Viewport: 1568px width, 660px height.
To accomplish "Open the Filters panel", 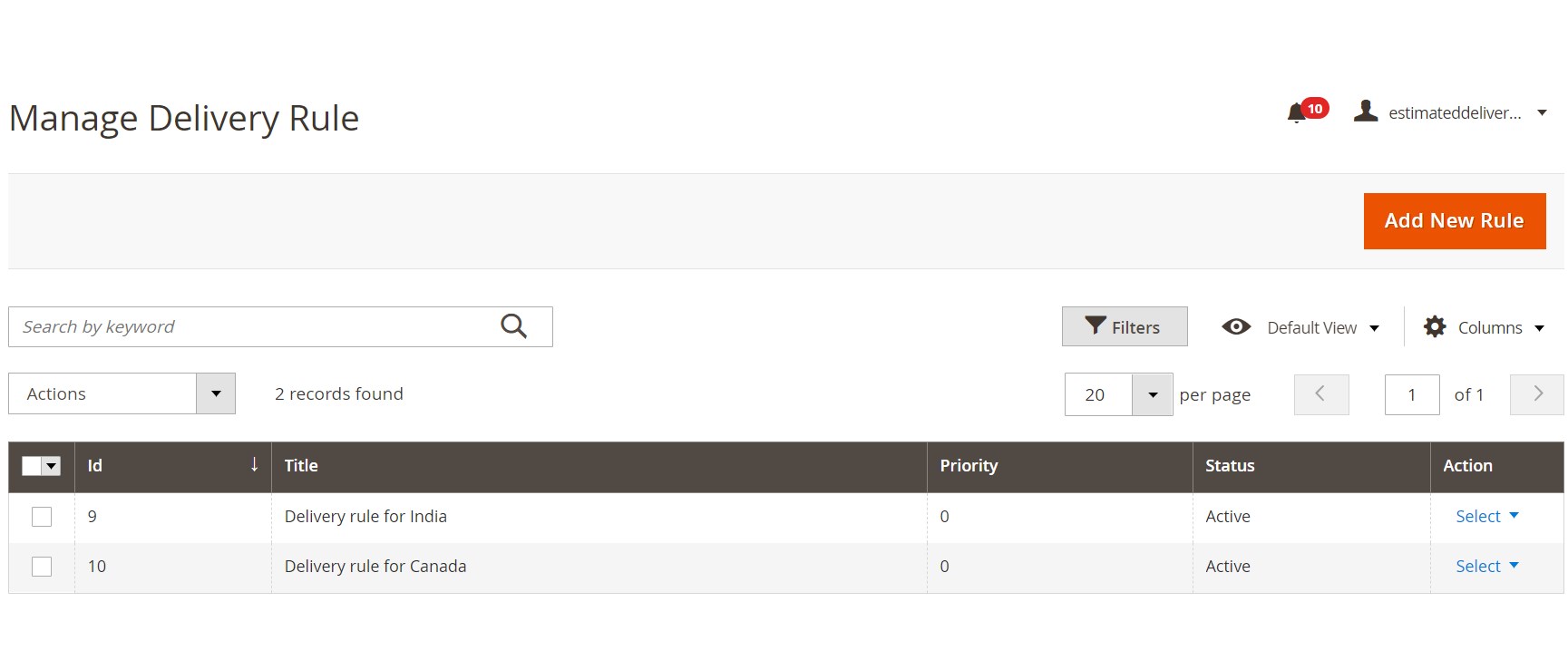I will [x=1124, y=327].
